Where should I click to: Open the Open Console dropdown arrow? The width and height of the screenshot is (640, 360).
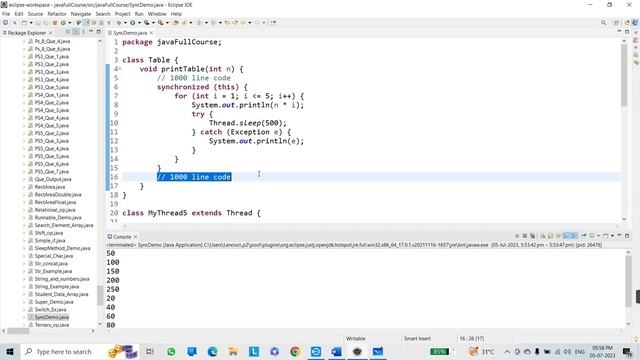click(612, 236)
